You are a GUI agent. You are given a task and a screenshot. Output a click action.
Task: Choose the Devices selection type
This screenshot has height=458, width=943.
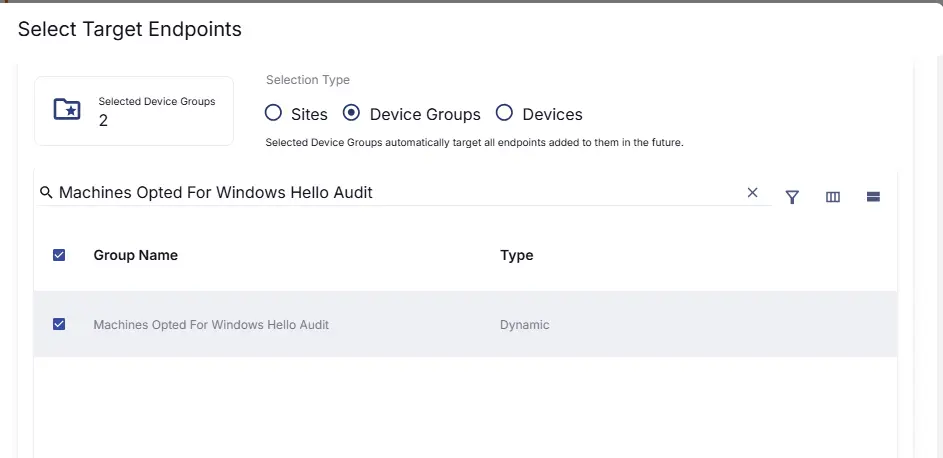504,113
